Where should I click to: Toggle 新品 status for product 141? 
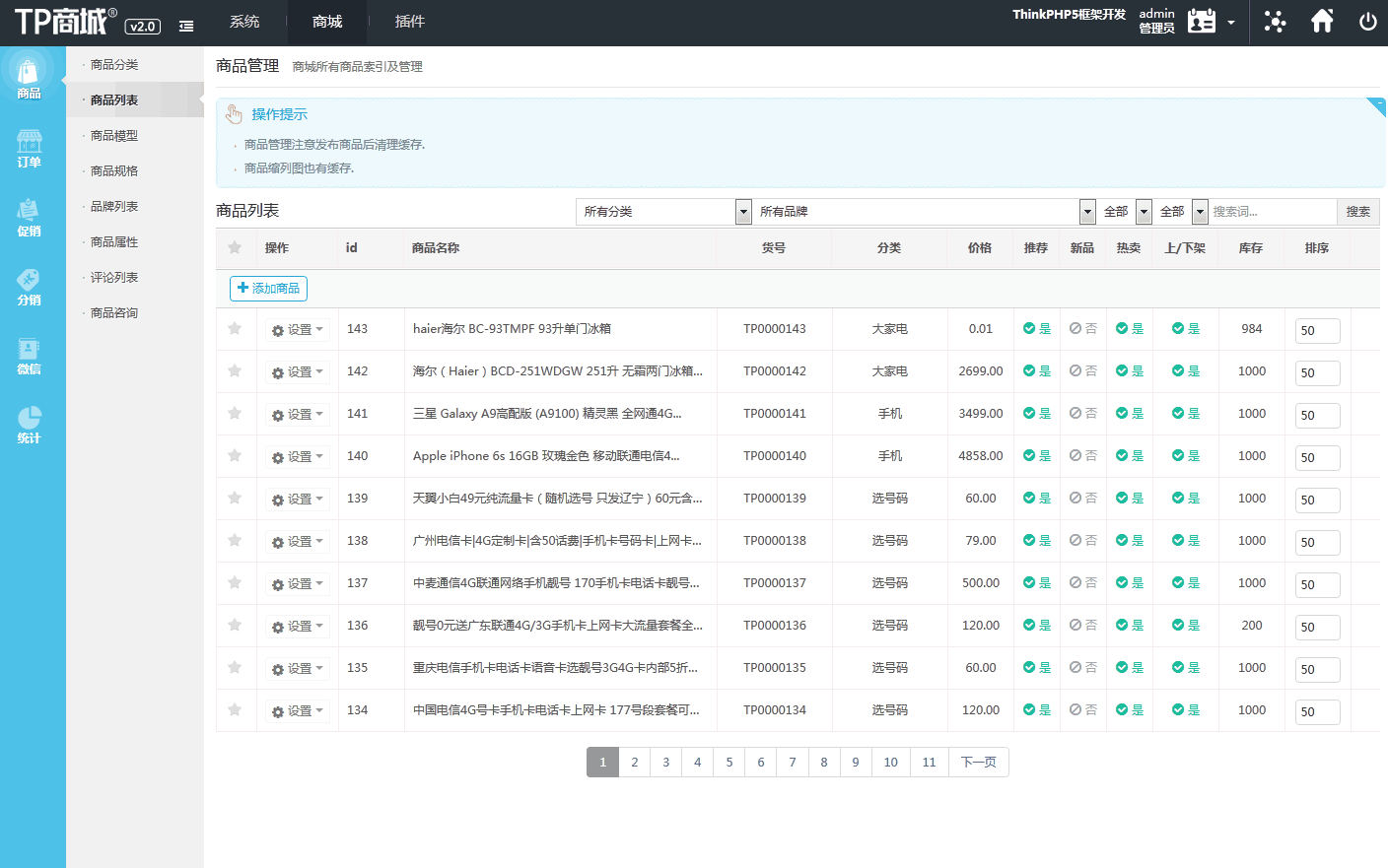[x=1082, y=414]
